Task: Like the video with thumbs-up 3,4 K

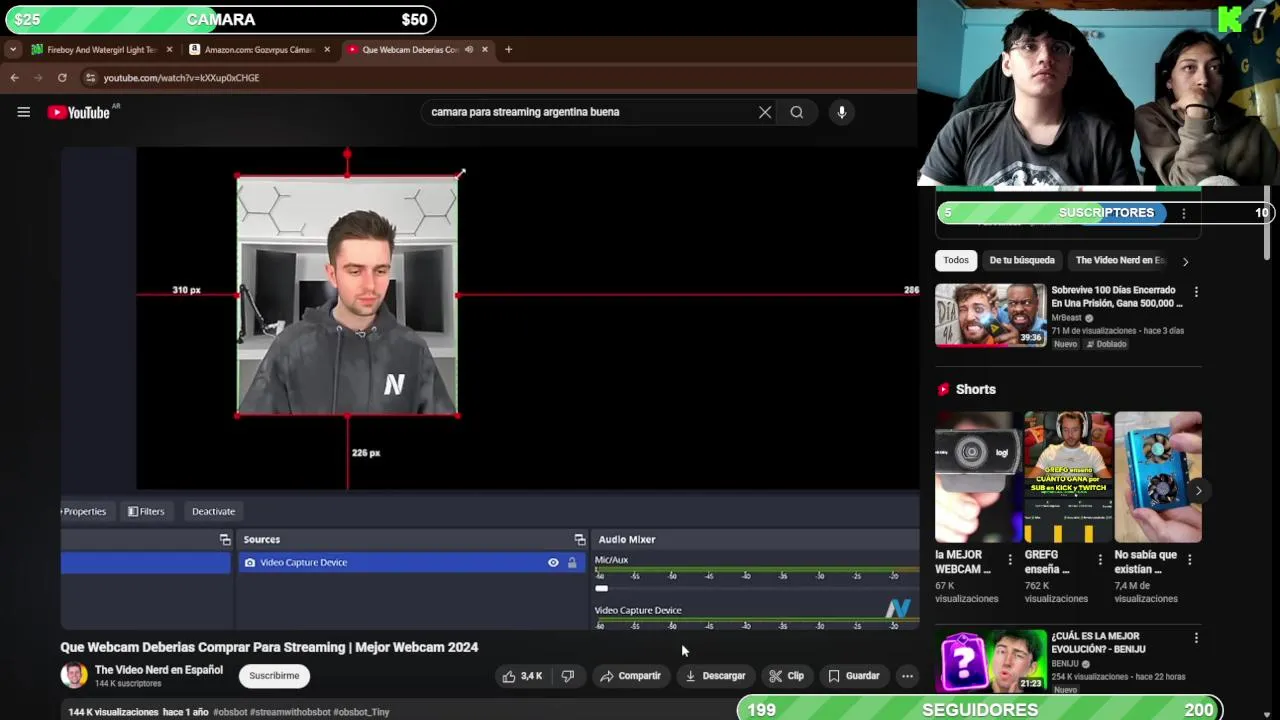Action: point(522,676)
